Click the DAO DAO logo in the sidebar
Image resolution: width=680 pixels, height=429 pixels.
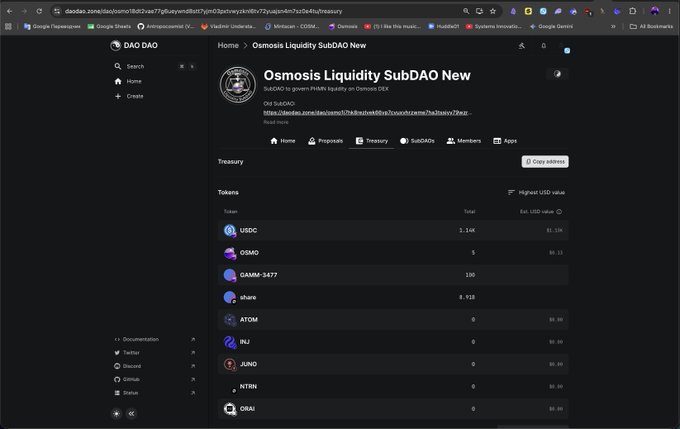click(x=134, y=45)
